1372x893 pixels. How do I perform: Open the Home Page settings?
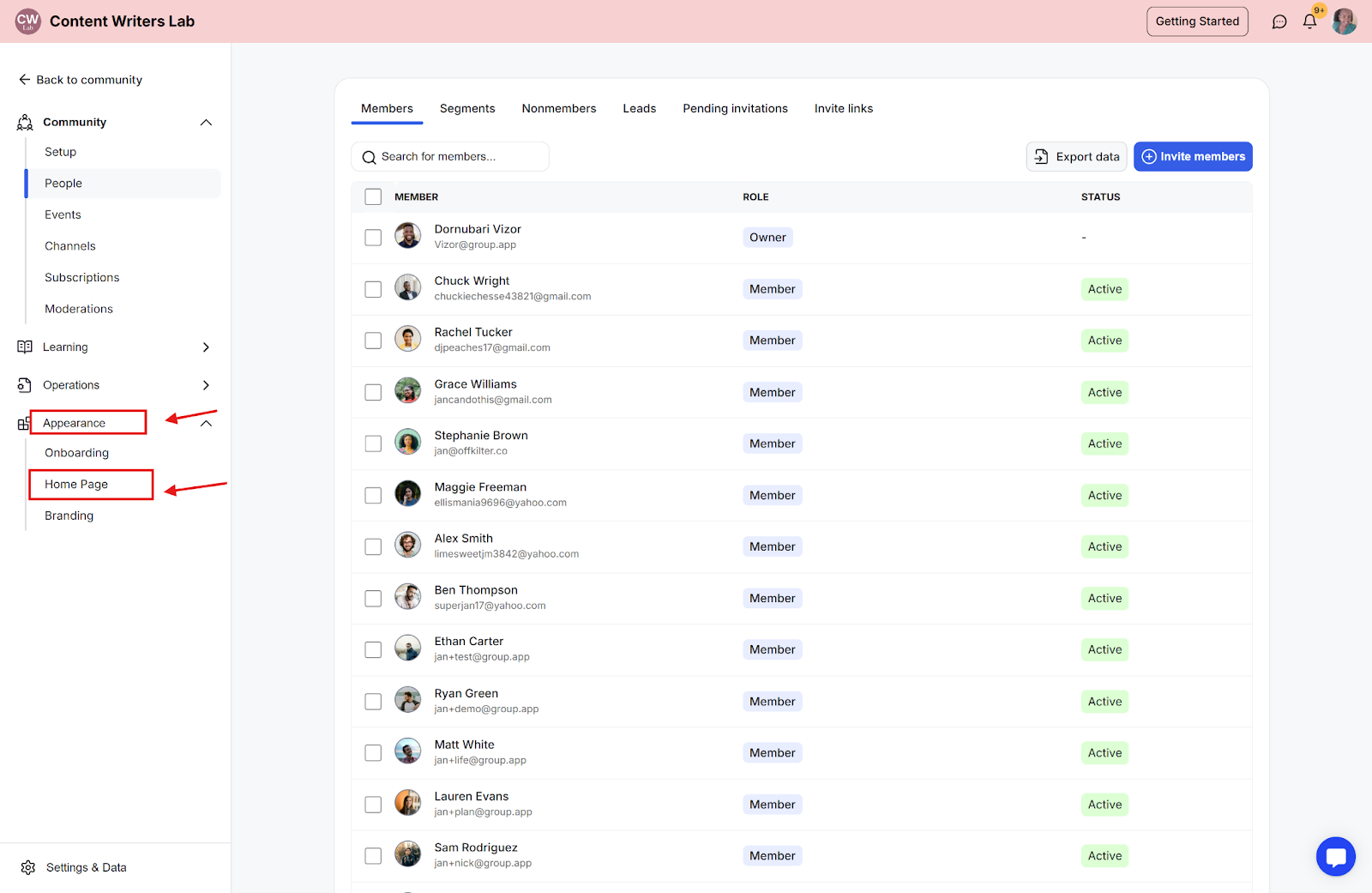click(76, 485)
